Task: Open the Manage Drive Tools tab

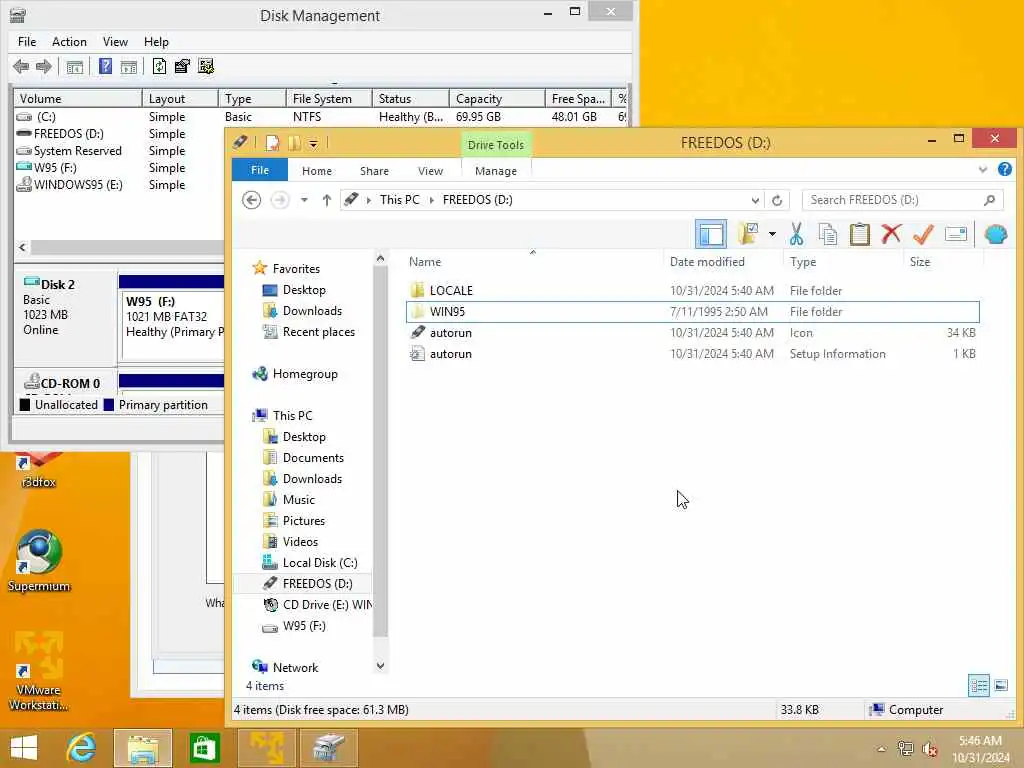Action: [x=496, y=170]
